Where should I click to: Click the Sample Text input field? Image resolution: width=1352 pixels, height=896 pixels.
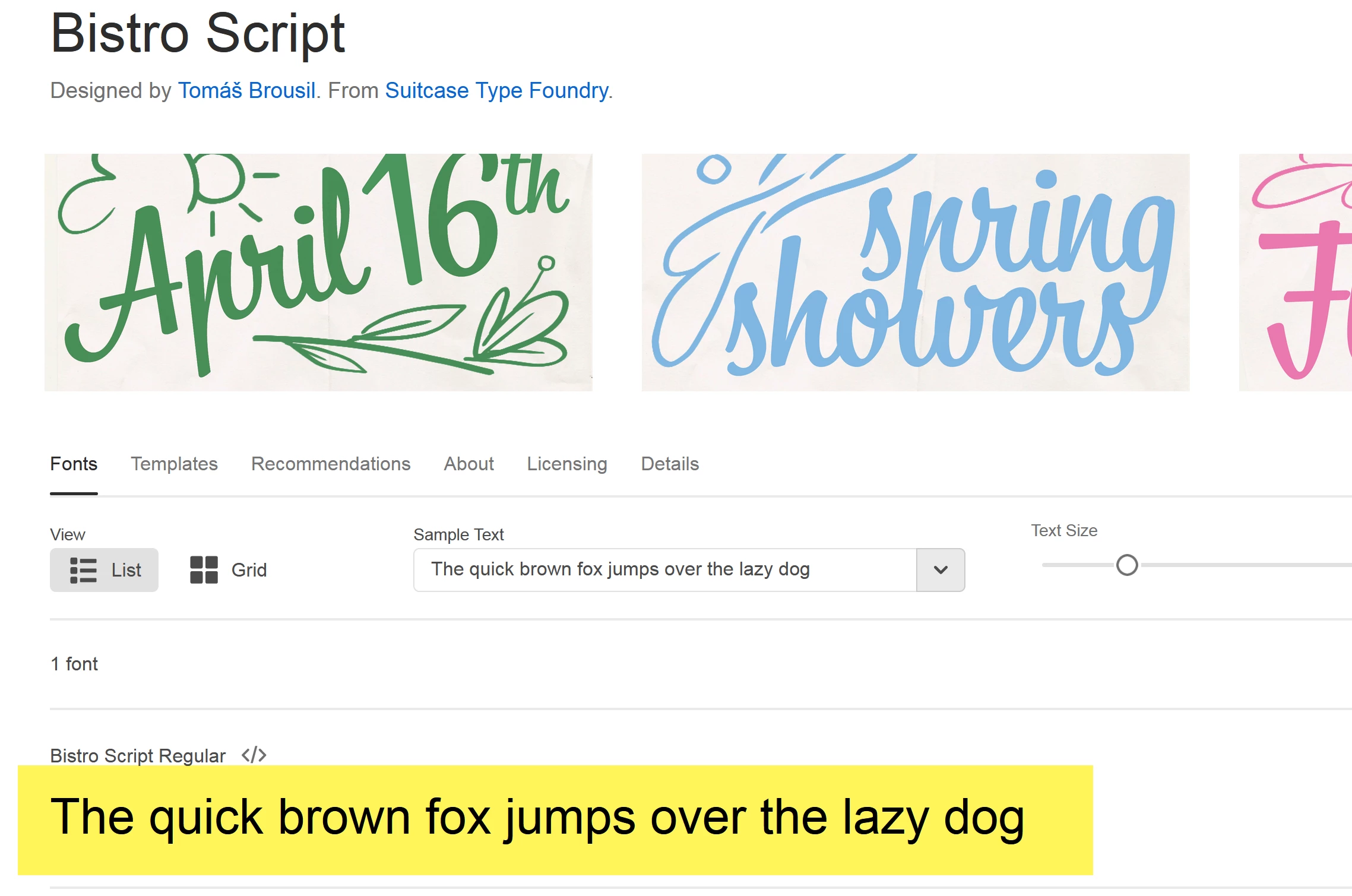coord(665,570)
